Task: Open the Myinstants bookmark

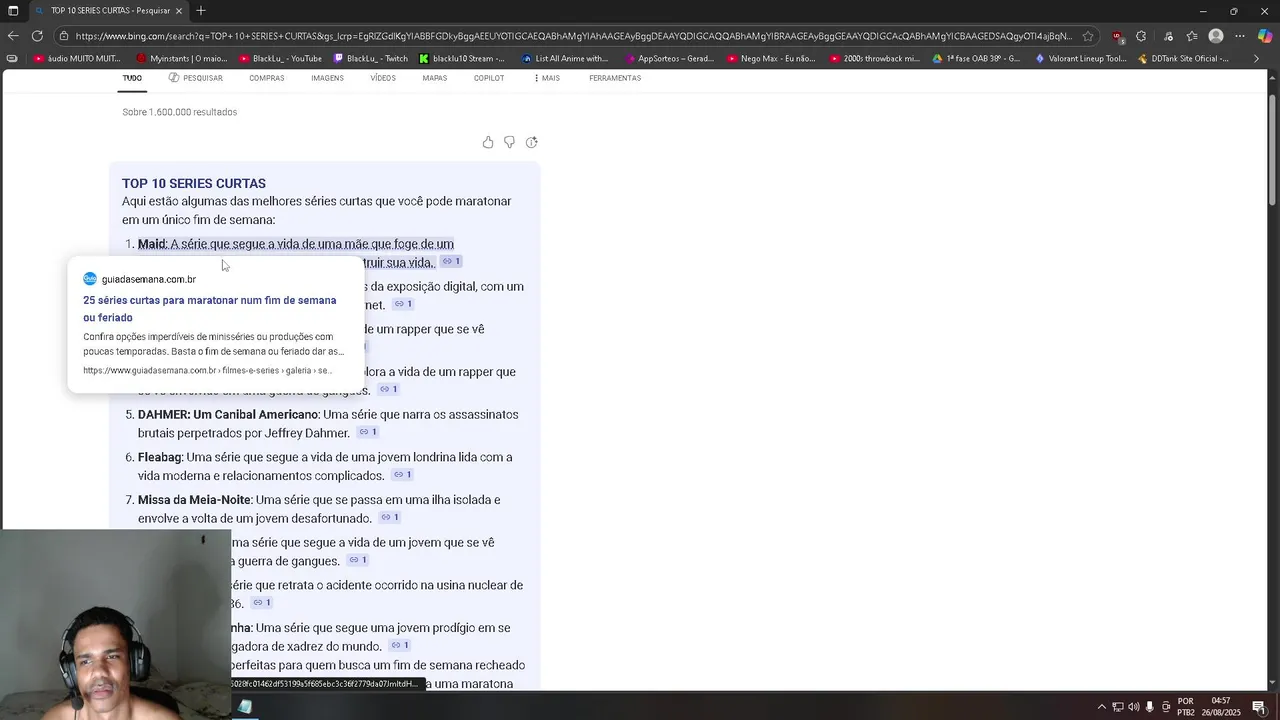Action: coord(182,59)
